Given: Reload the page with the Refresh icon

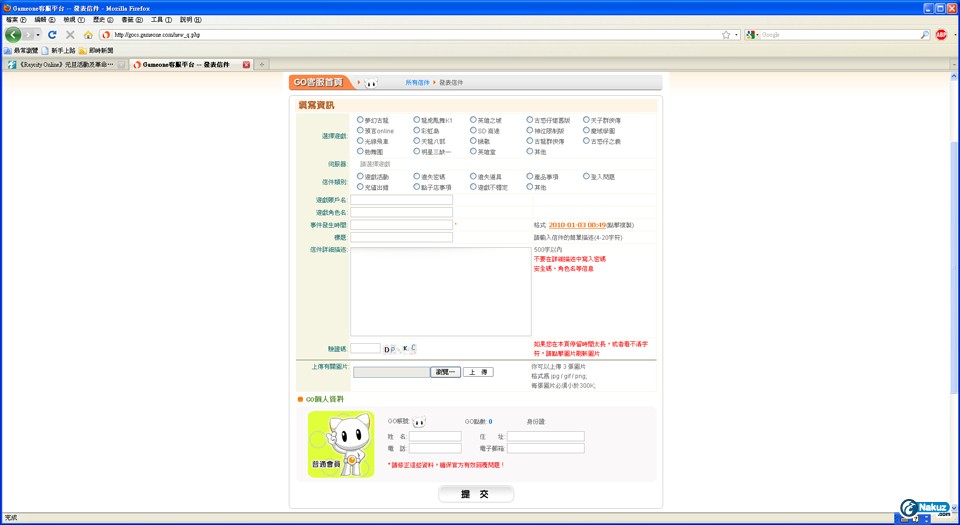Looking at the screenshot, I should point(52,35).
